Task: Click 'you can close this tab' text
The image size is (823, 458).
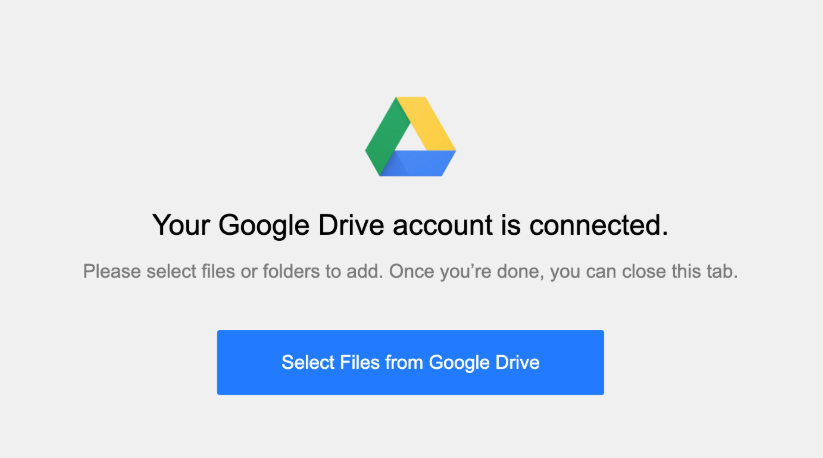Action: 644,272
